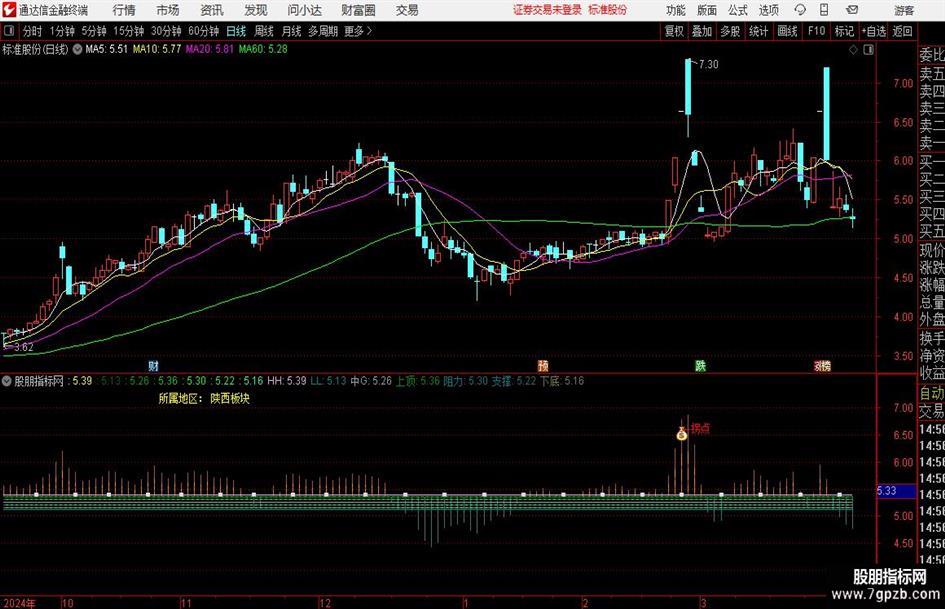The height and width of the screenshot is (609, 945).
Task: Click the 证券交易未登录 login link
Action: 547,10
